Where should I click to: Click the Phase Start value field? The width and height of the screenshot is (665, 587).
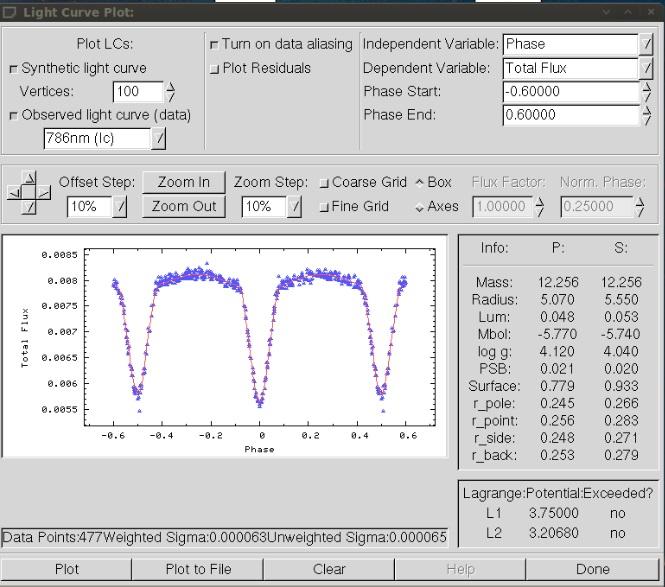(571, 92)
